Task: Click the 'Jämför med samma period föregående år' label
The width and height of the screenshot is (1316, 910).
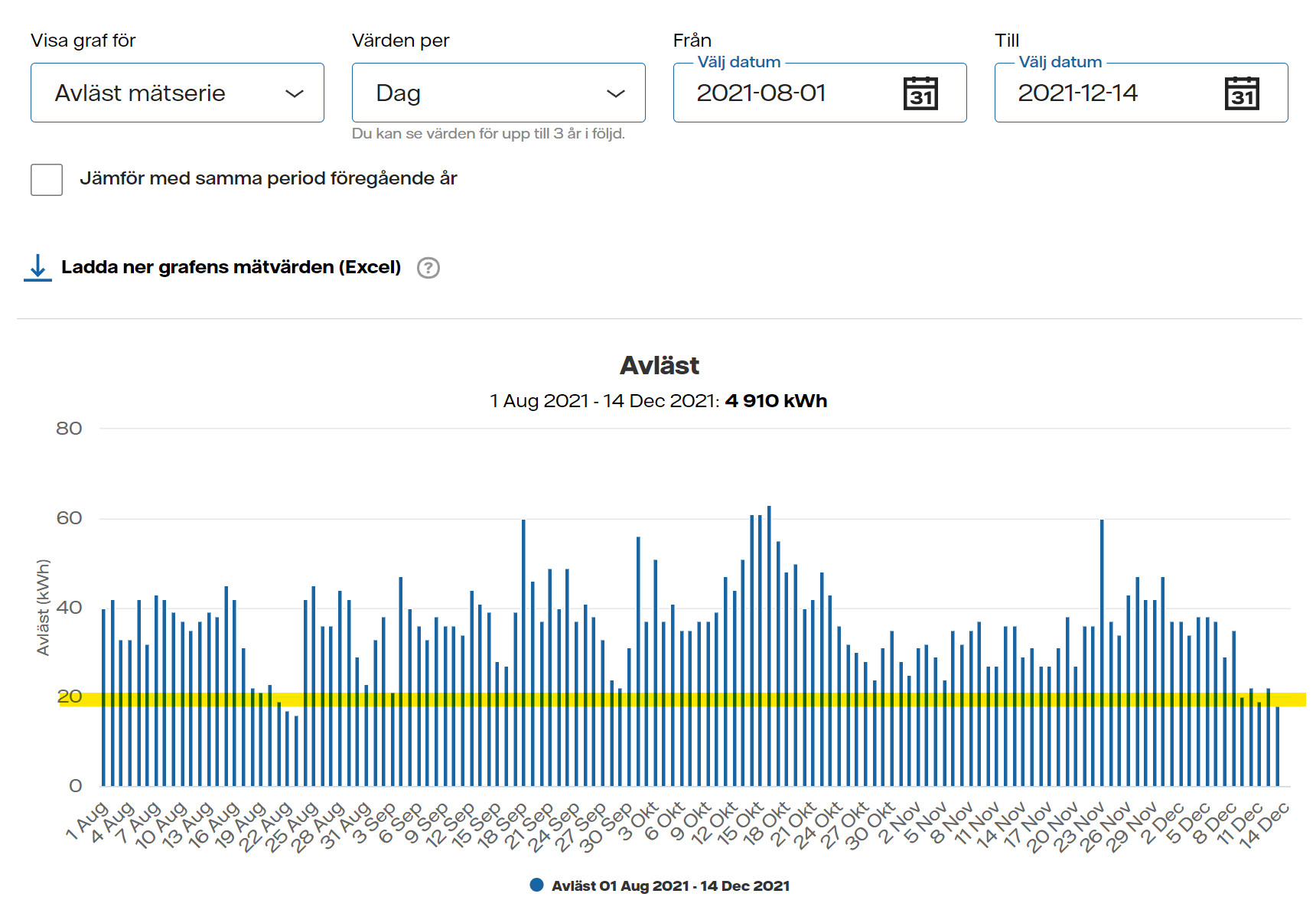Action: pyautogui.click(x=268, y=178)
